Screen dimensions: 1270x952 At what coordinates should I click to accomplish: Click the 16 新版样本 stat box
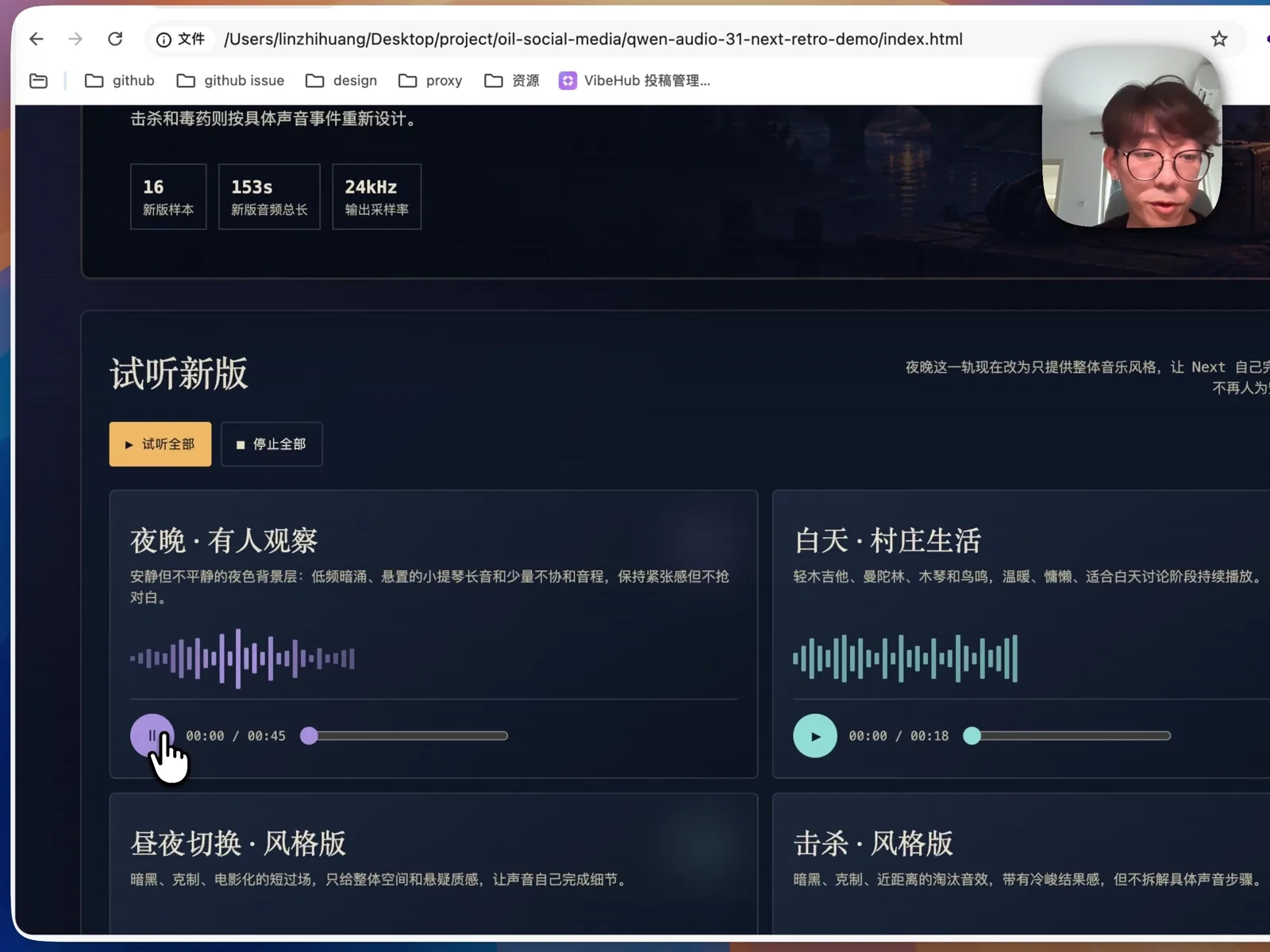(x=168, y=197)
